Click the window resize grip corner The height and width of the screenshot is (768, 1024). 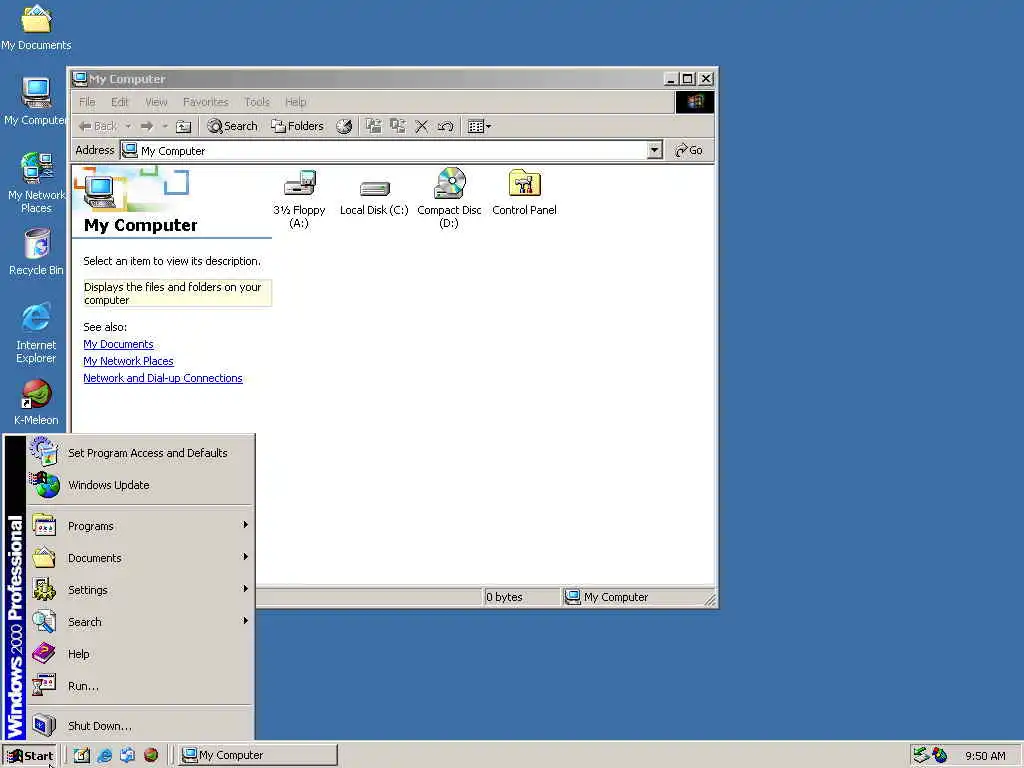point(710,599)
